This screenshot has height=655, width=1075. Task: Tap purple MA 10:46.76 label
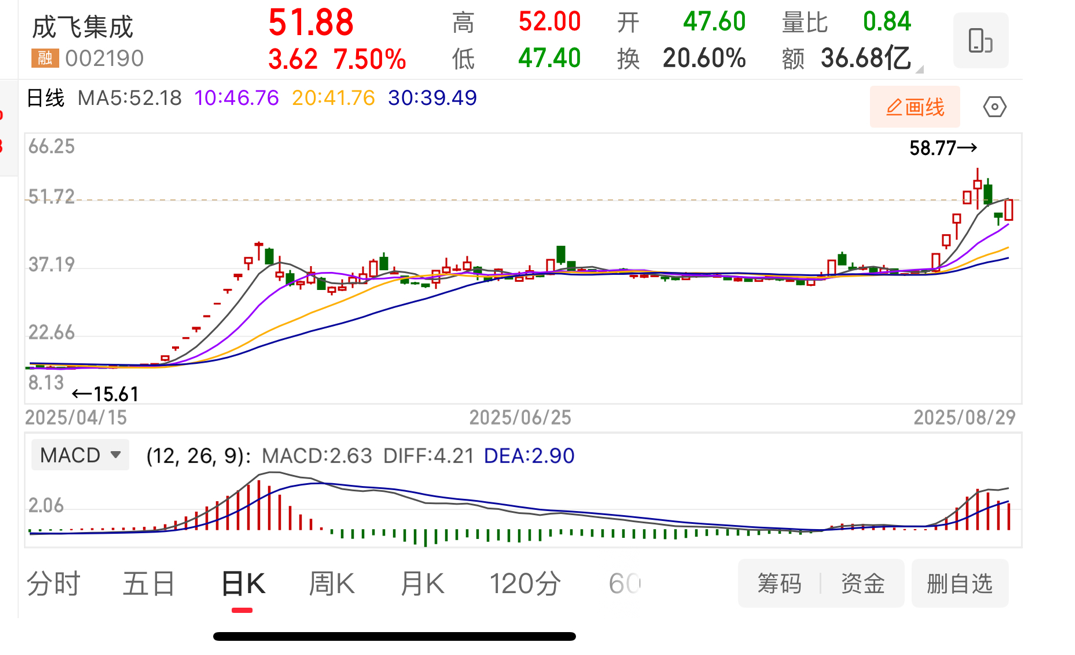click(x=237, y=98)
